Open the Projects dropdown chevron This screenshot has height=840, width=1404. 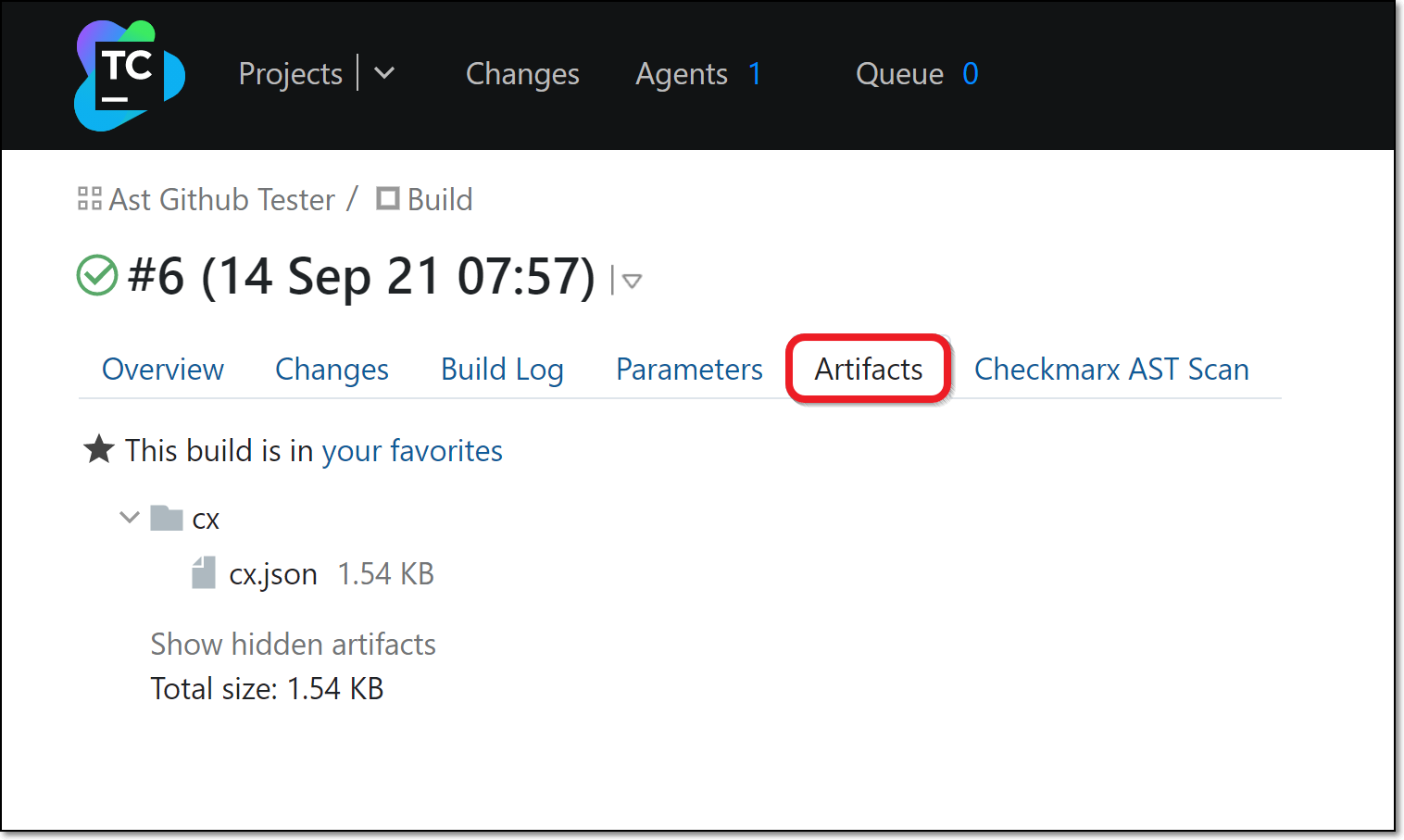[384, 73]
